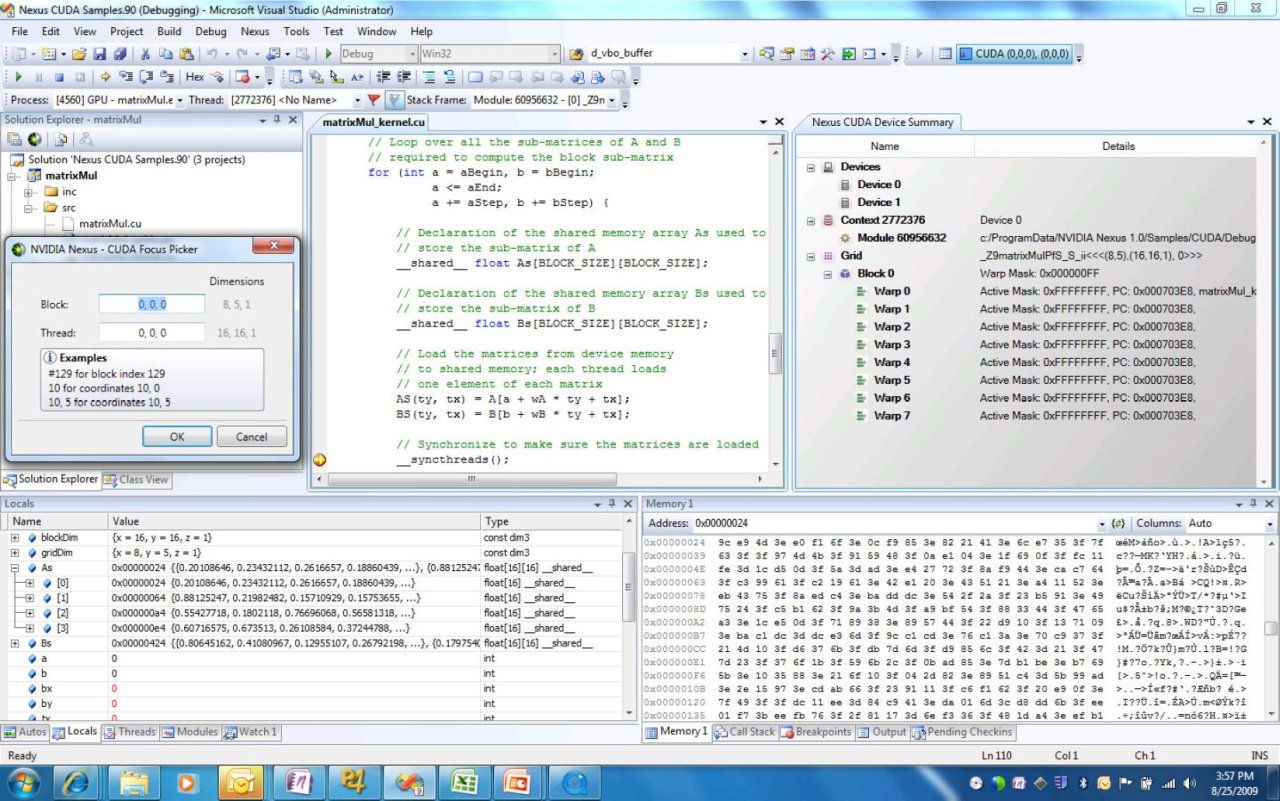Viewport: 1280px width, 801px height.
Task: Click the Paste clipboard icon
Action: [186, 54]
